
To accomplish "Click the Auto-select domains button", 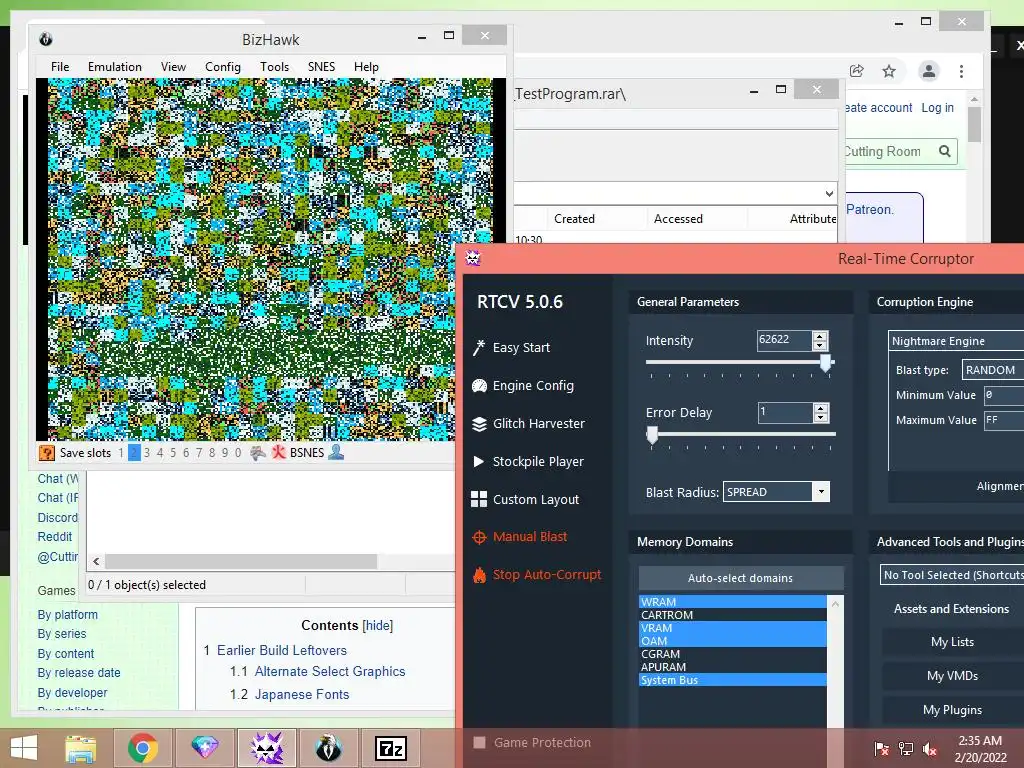I will [x=741, y=578].
